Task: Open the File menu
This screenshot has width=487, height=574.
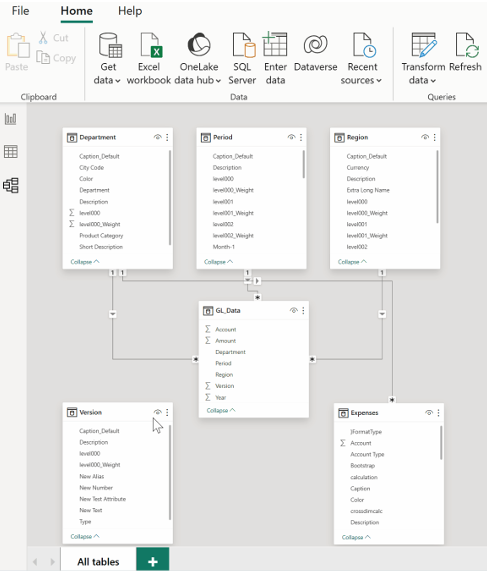Action: click(20, 11)
